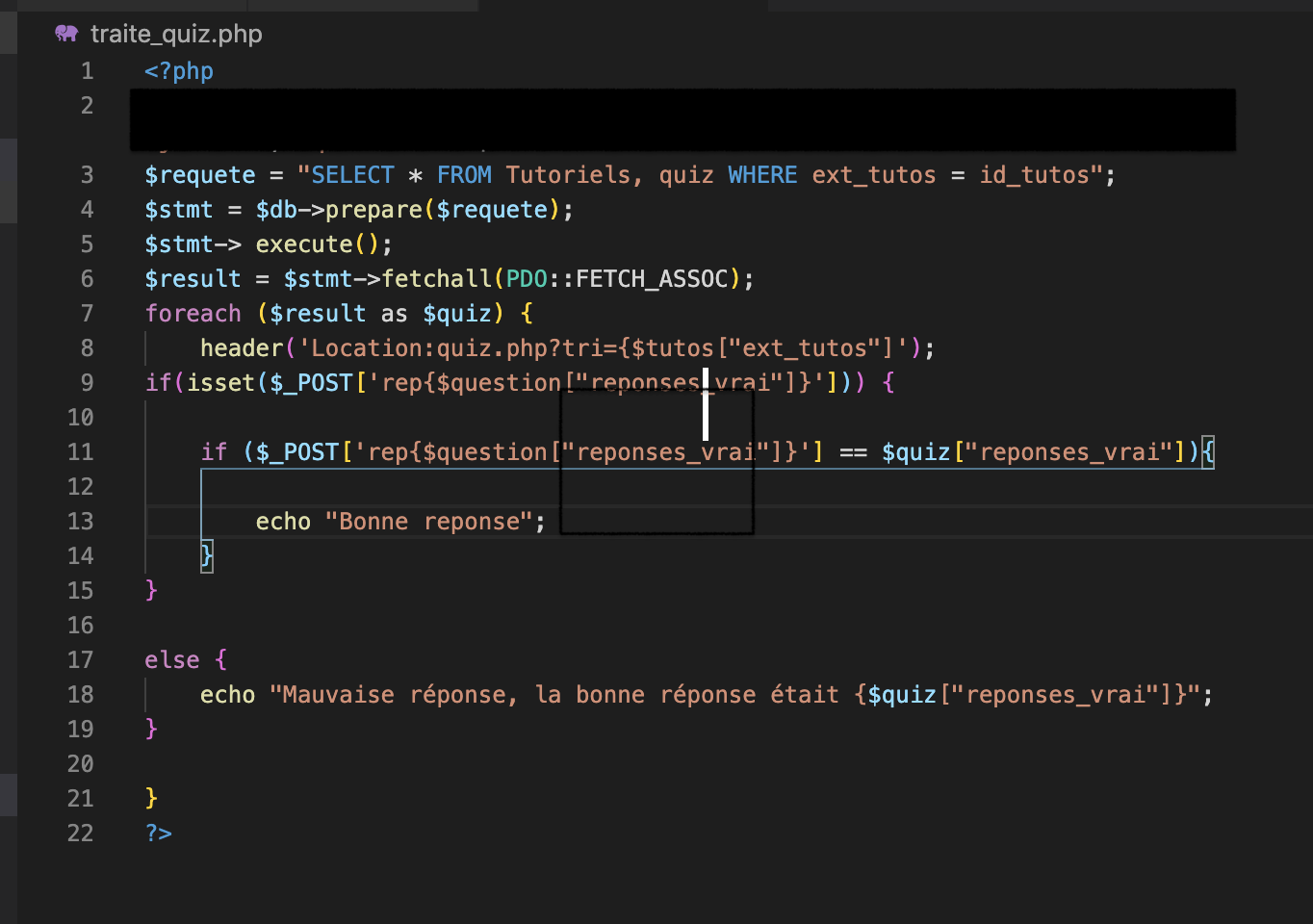The height and width of the screenshot is (924, 1313).
Task: Place the cursor on the <?php opening tag
Action: click(x=178, y=70)
